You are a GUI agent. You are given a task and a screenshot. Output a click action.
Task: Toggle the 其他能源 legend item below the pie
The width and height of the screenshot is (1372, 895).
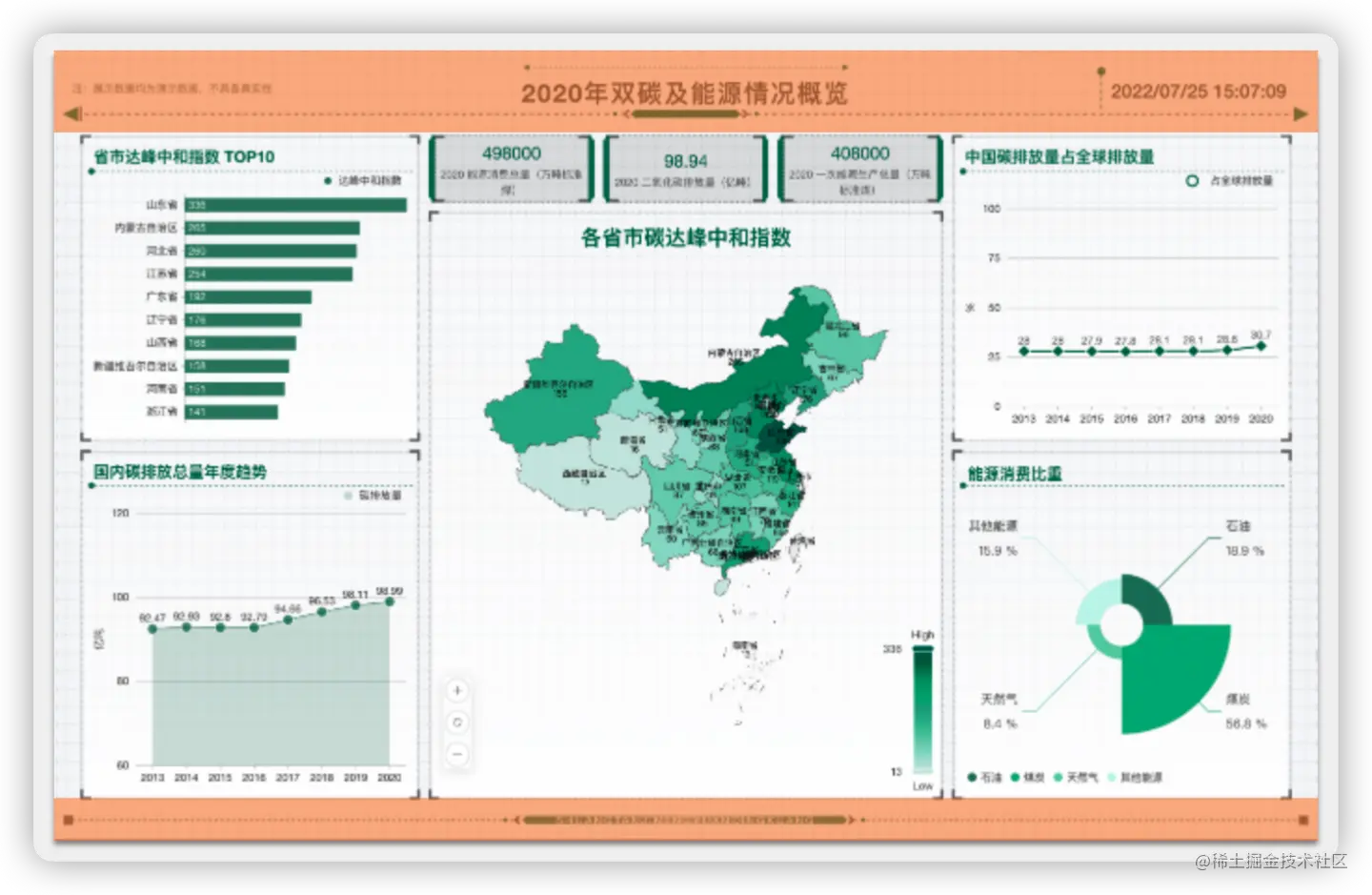1135,777
